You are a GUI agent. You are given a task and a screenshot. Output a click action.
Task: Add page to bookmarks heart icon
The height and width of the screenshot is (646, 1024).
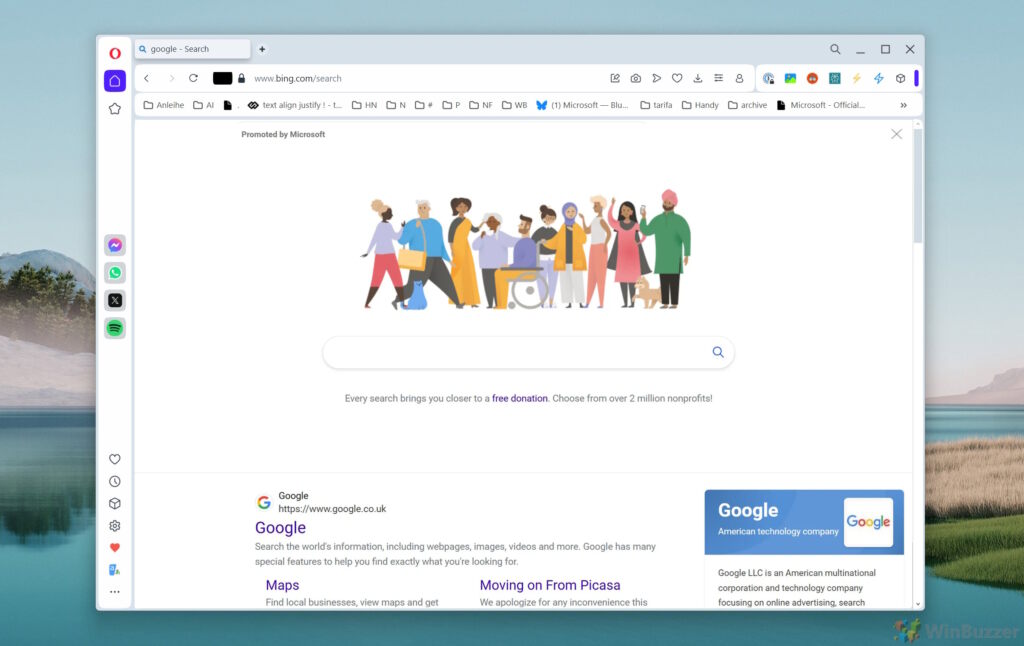677,78
